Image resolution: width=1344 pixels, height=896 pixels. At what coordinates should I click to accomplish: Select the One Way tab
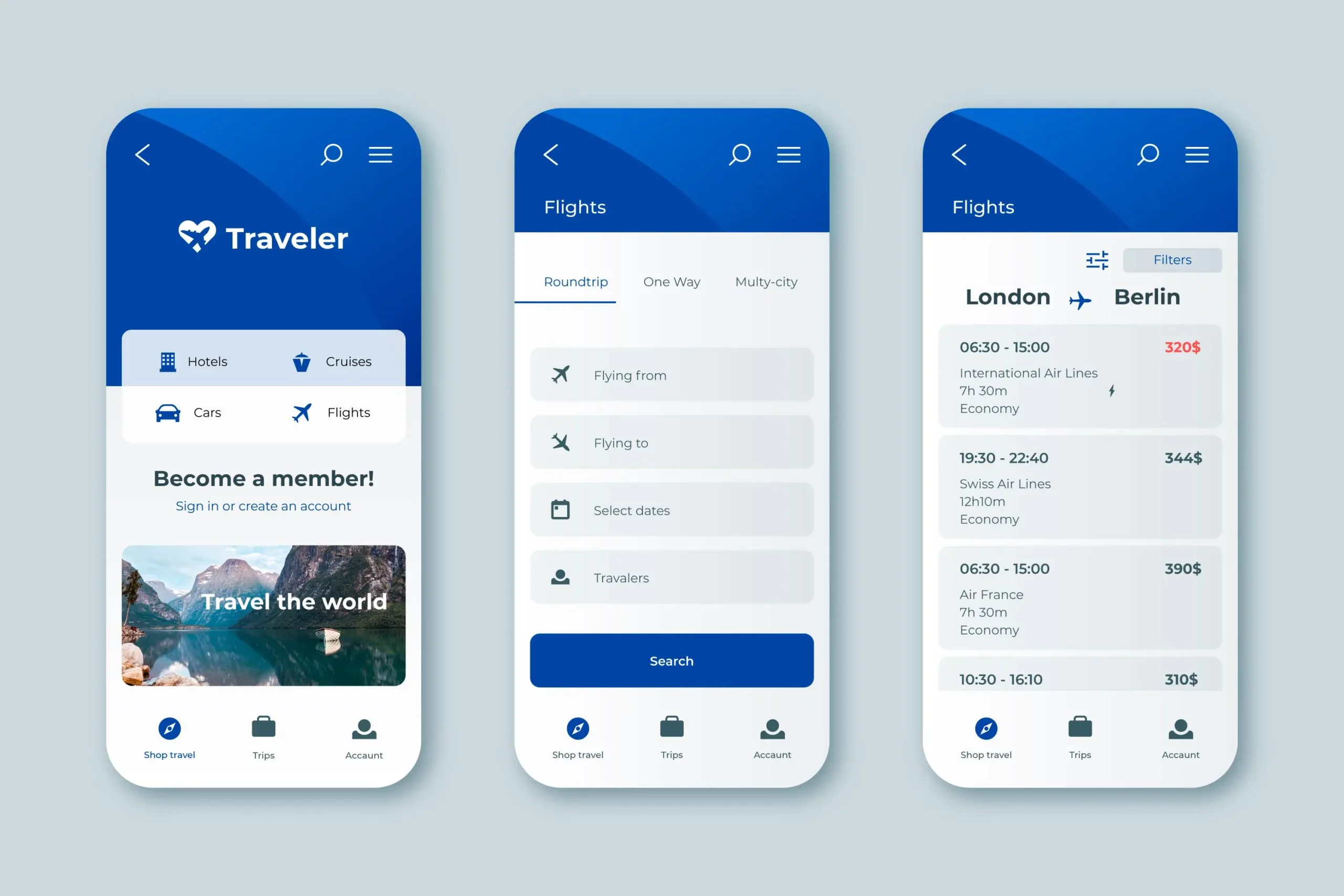pyautogui.click(x=672, y=281)
